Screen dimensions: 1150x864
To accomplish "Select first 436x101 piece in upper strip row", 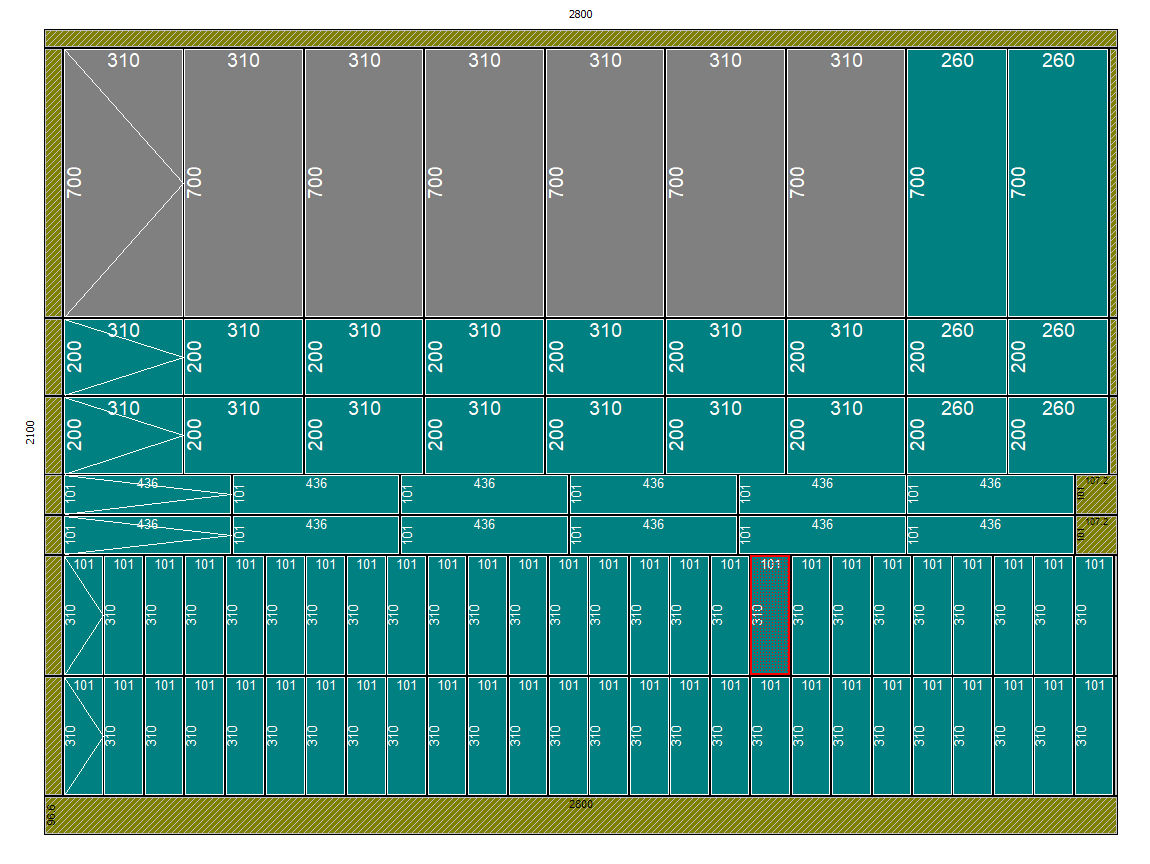I will tap(148, 495).
